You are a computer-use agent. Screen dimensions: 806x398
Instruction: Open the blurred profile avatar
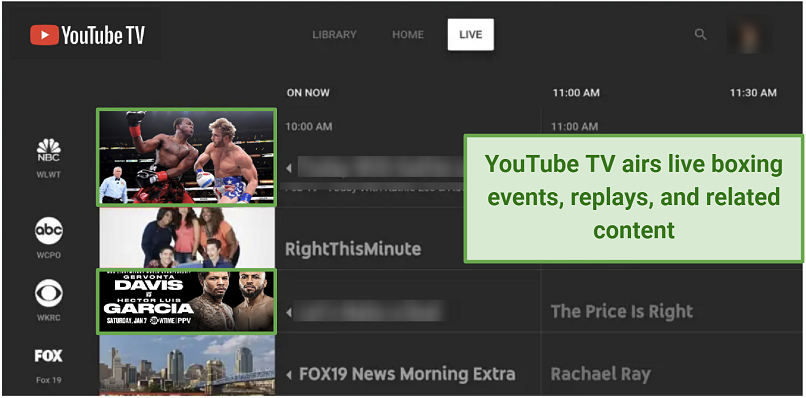[749, 34]
